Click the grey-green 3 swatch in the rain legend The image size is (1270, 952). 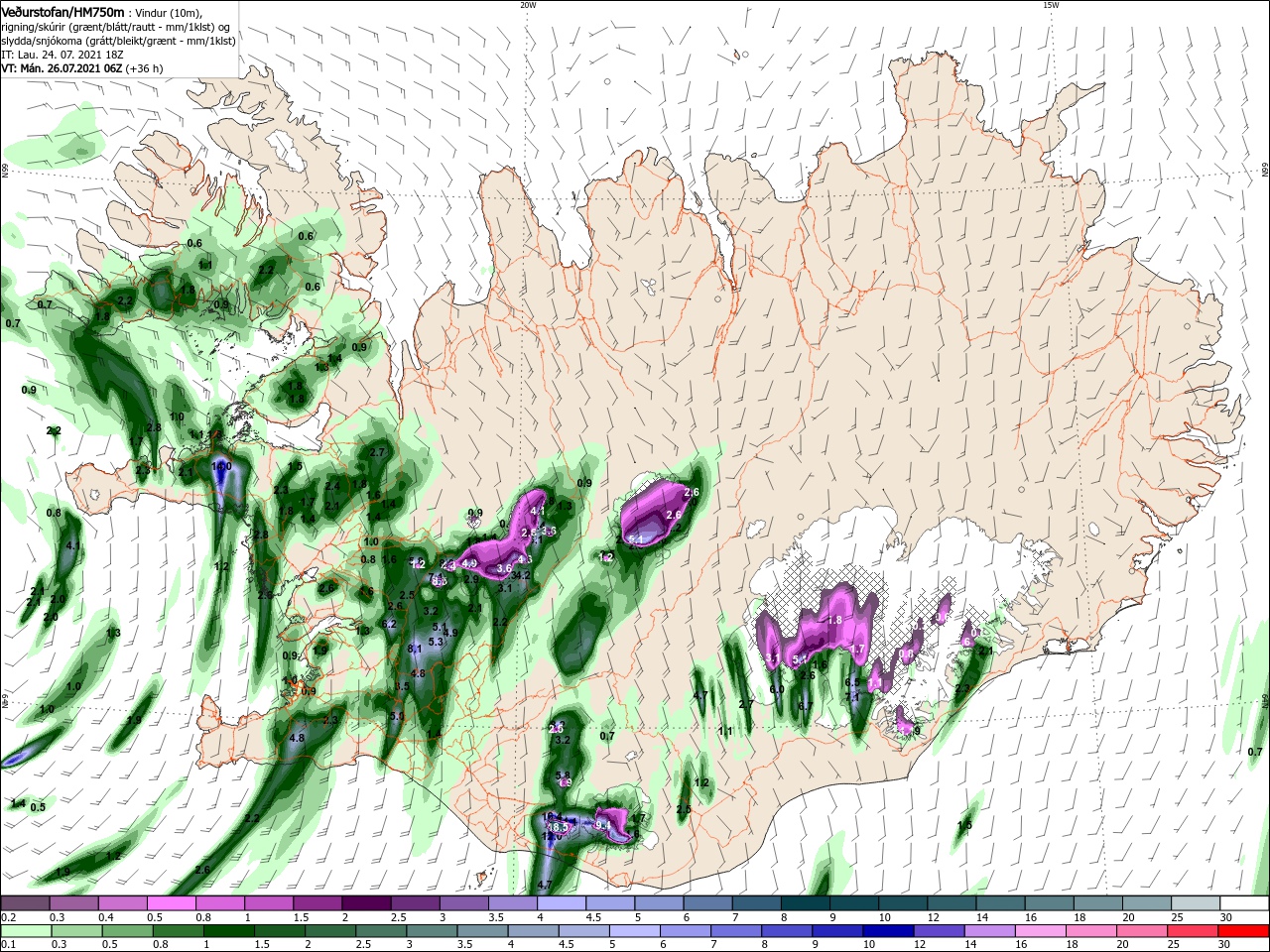click(x=432, y=931)
